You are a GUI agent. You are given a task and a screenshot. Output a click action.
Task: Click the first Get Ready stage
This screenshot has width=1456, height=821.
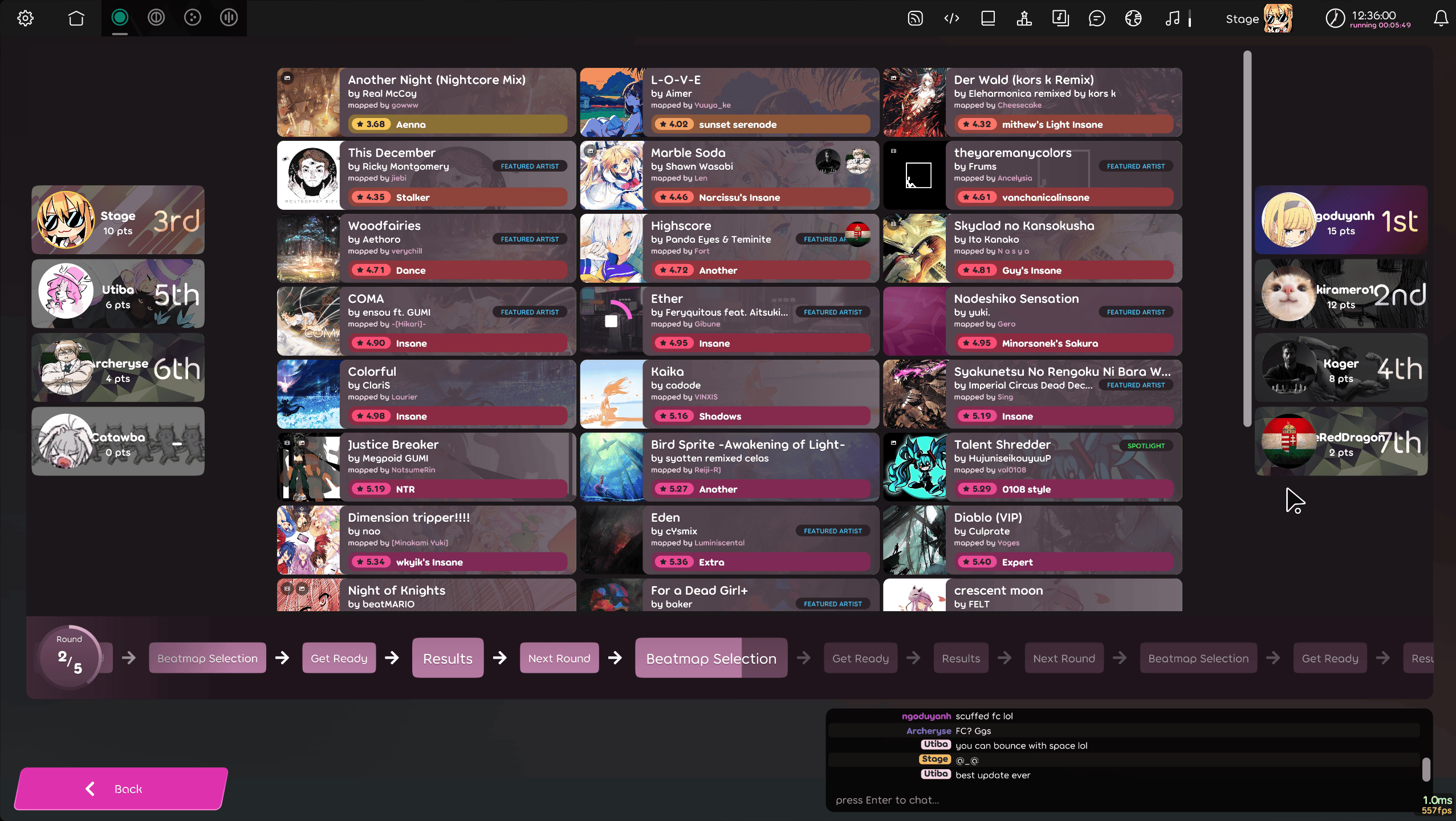click(x=339, y=658)
